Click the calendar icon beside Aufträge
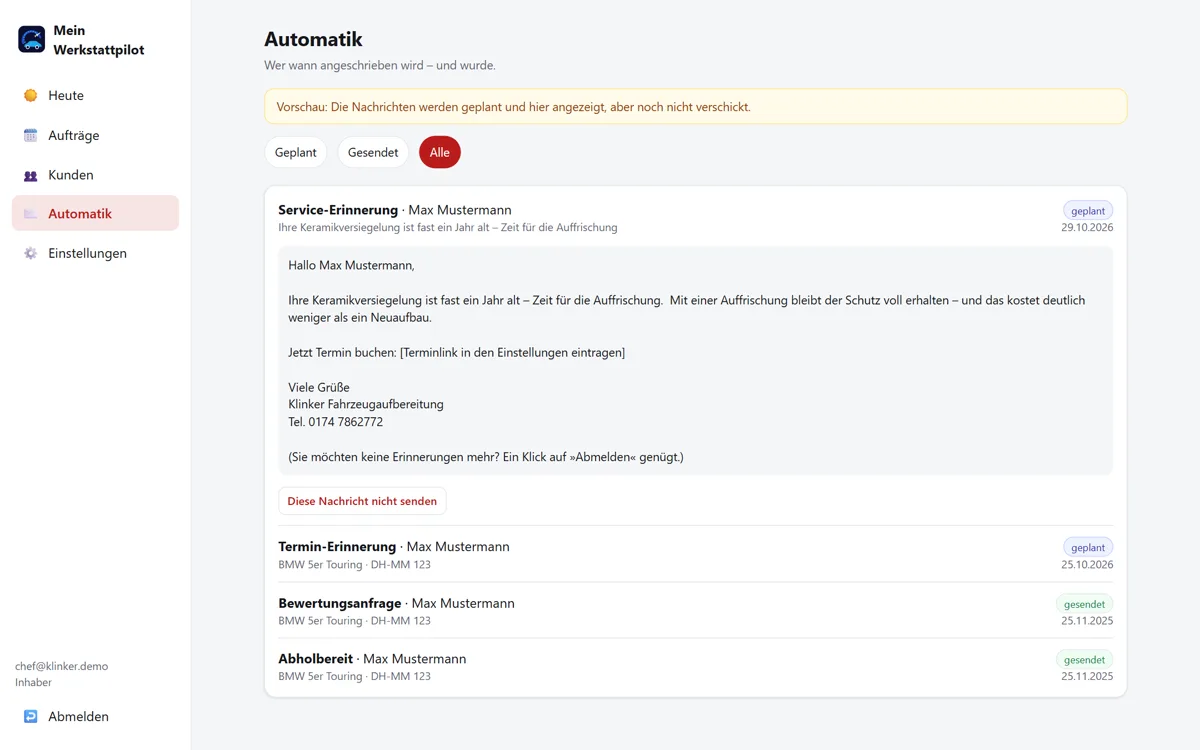The height and width of the screenshot is (750, 1200). [x=31, y=135]
